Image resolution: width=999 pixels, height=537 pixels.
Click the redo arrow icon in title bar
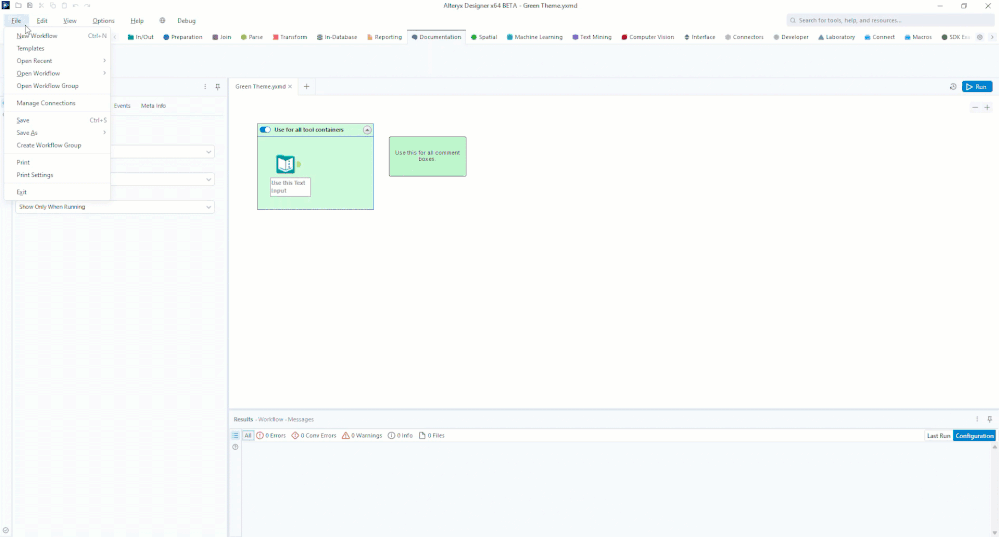(x=87, y=6)
